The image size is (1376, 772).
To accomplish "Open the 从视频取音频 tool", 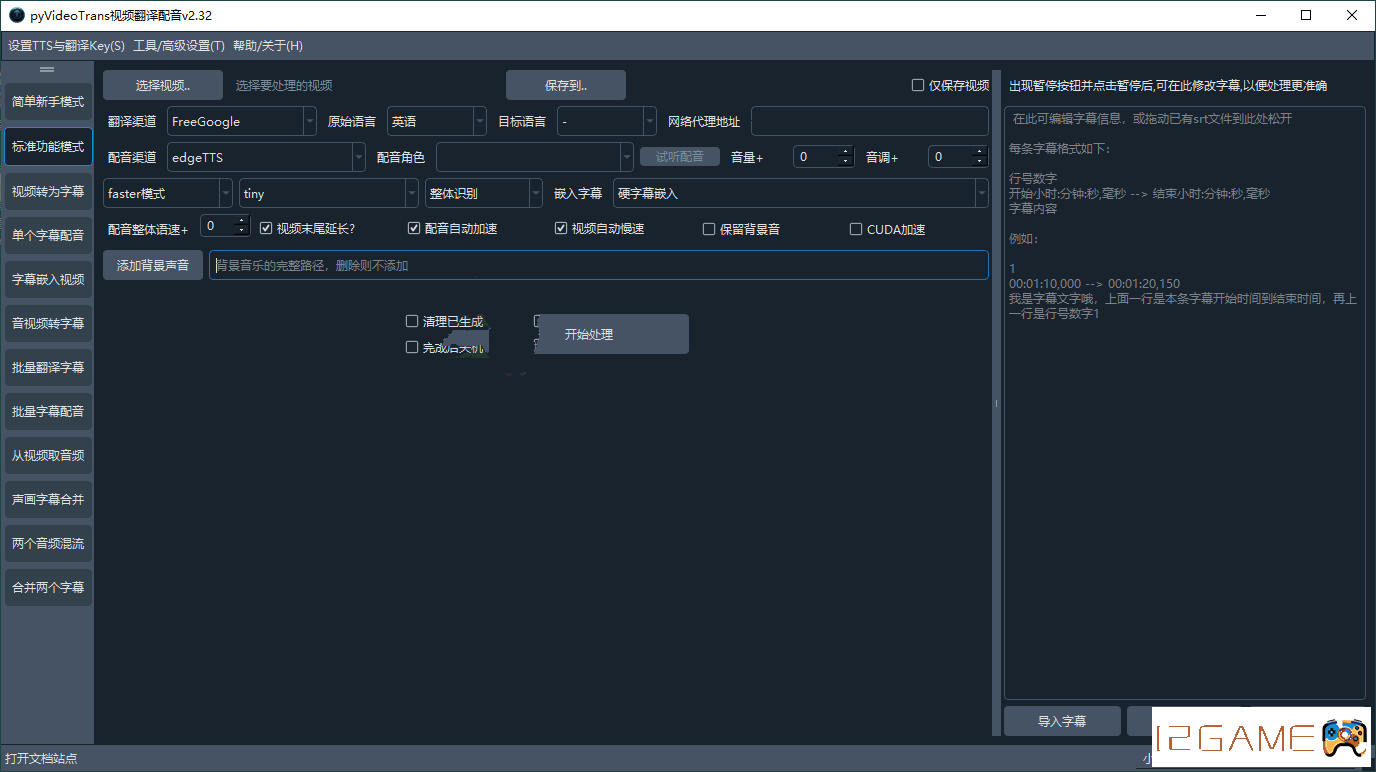I will 48,455.
